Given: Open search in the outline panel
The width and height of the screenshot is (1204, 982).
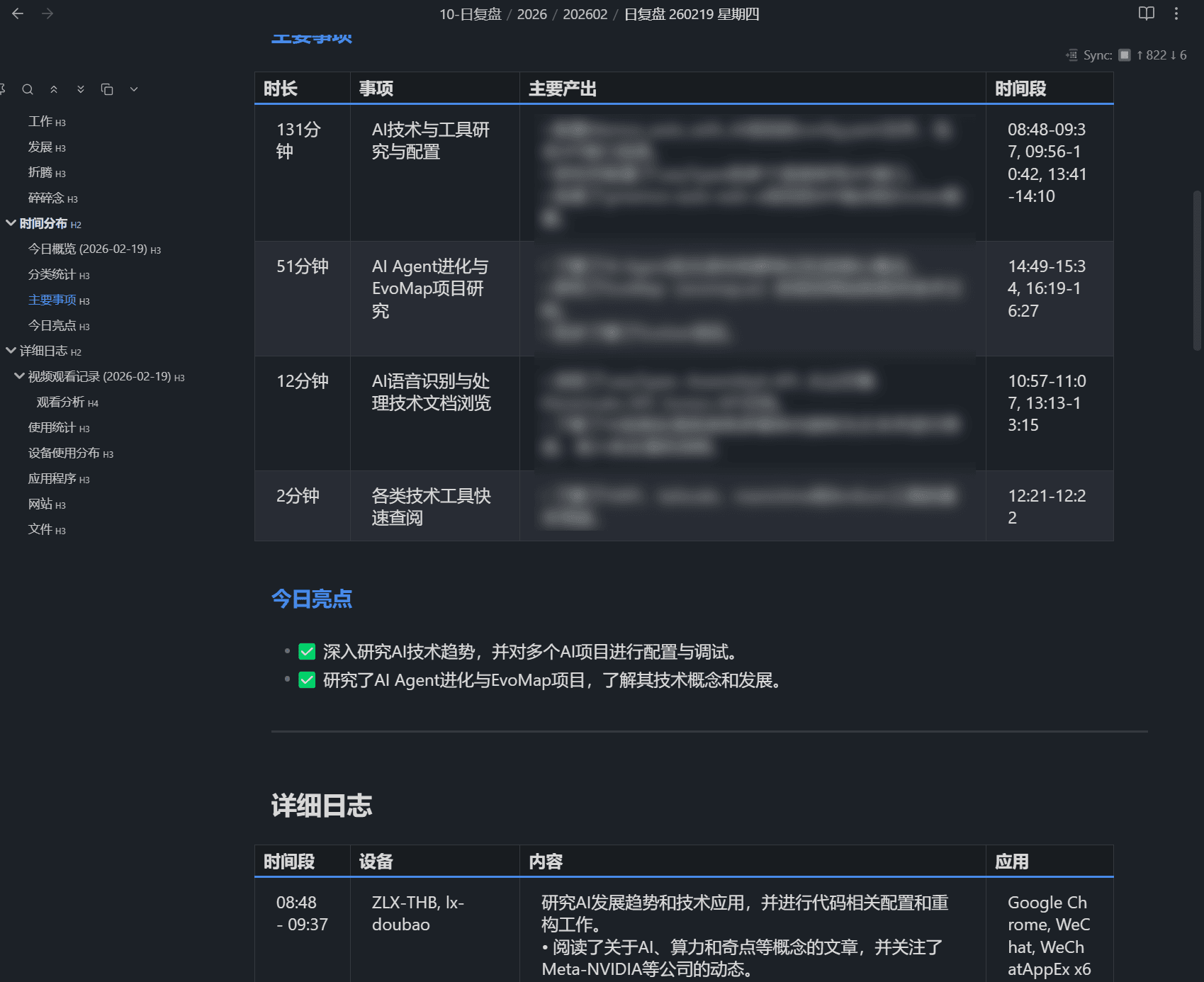Looking at the screenshot, I should pyautogui.click(x=28, y=89).
